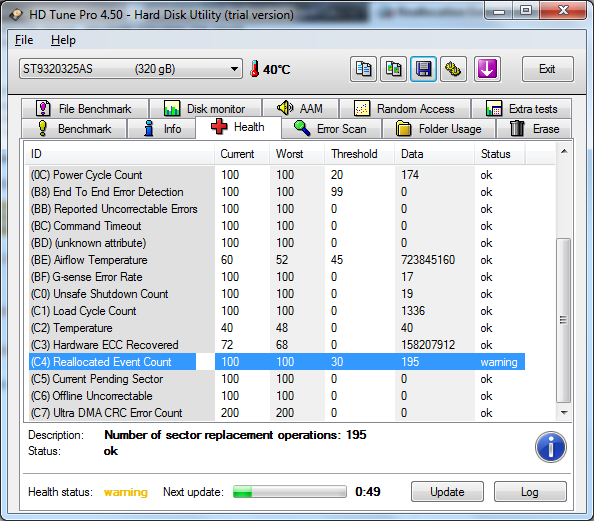
Task: Open the Info tab
Action: (162, 129)
